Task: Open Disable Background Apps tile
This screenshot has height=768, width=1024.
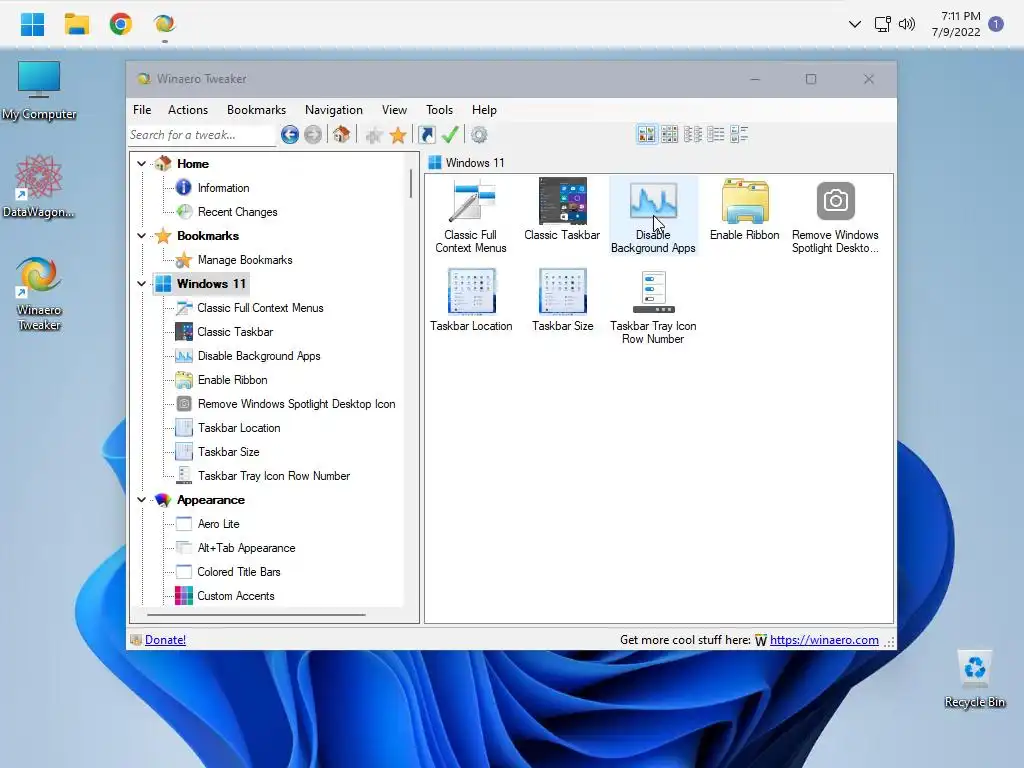Action: click(653, 216)
